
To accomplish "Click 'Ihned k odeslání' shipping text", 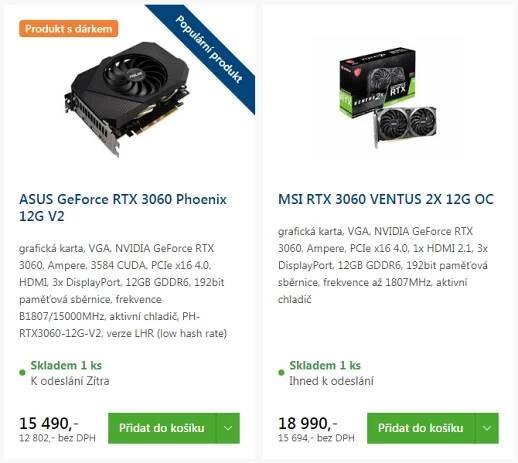I will (331, 381).
